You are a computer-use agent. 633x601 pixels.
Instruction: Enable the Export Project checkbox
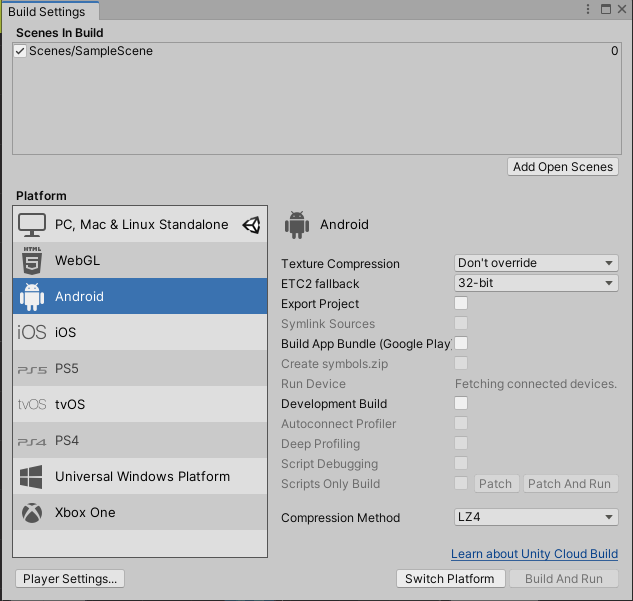461,303
